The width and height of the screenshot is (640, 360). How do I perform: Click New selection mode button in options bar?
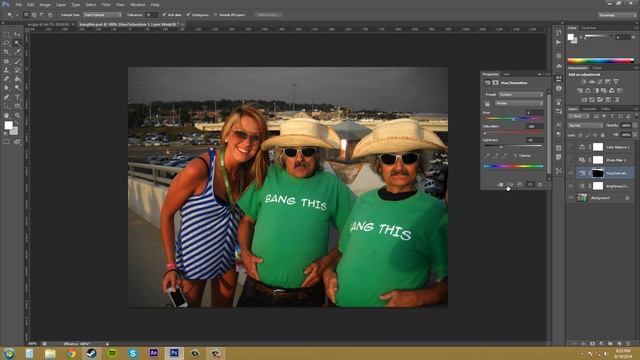pos(26,15)
